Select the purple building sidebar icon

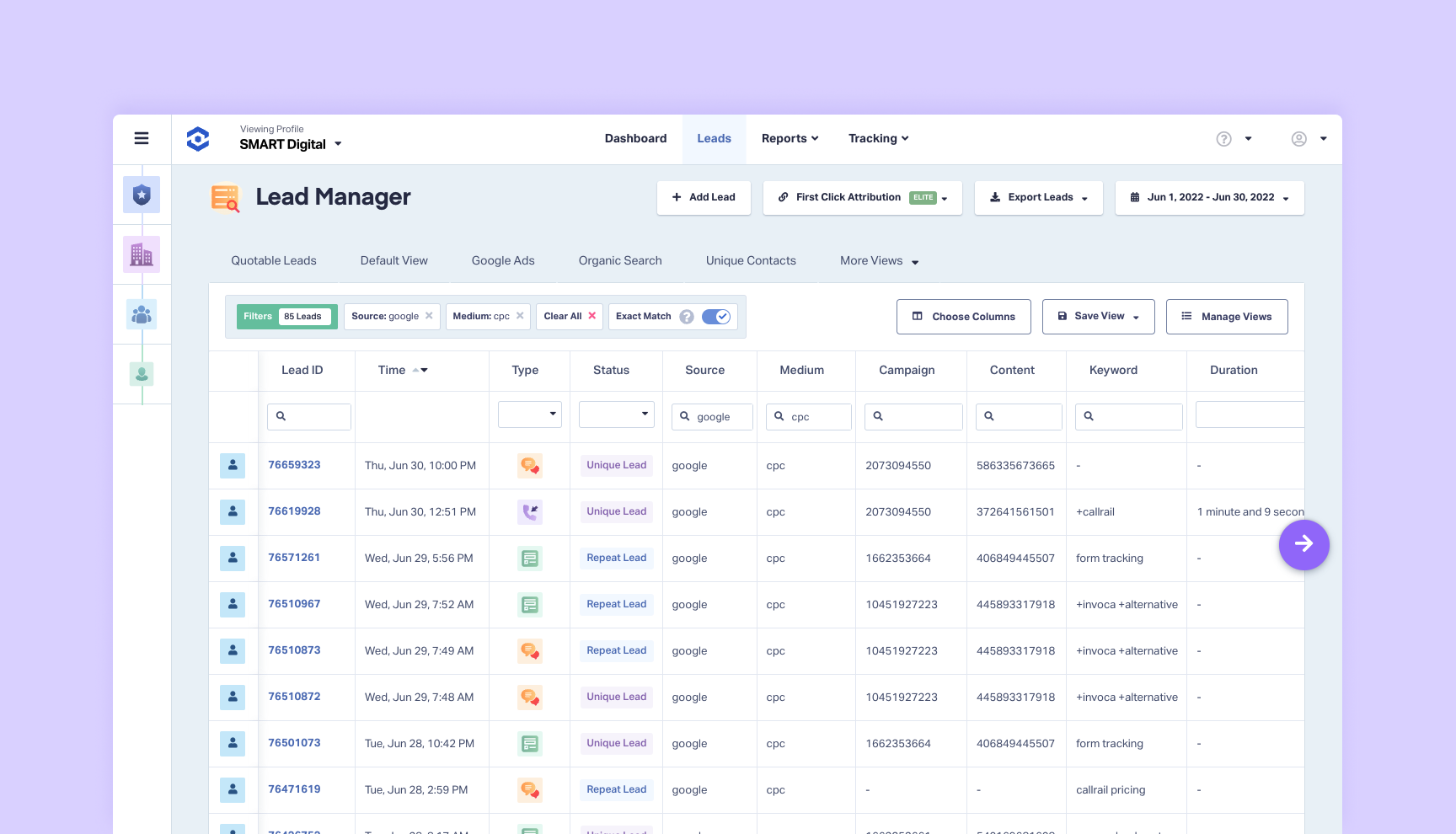(142, 254)
